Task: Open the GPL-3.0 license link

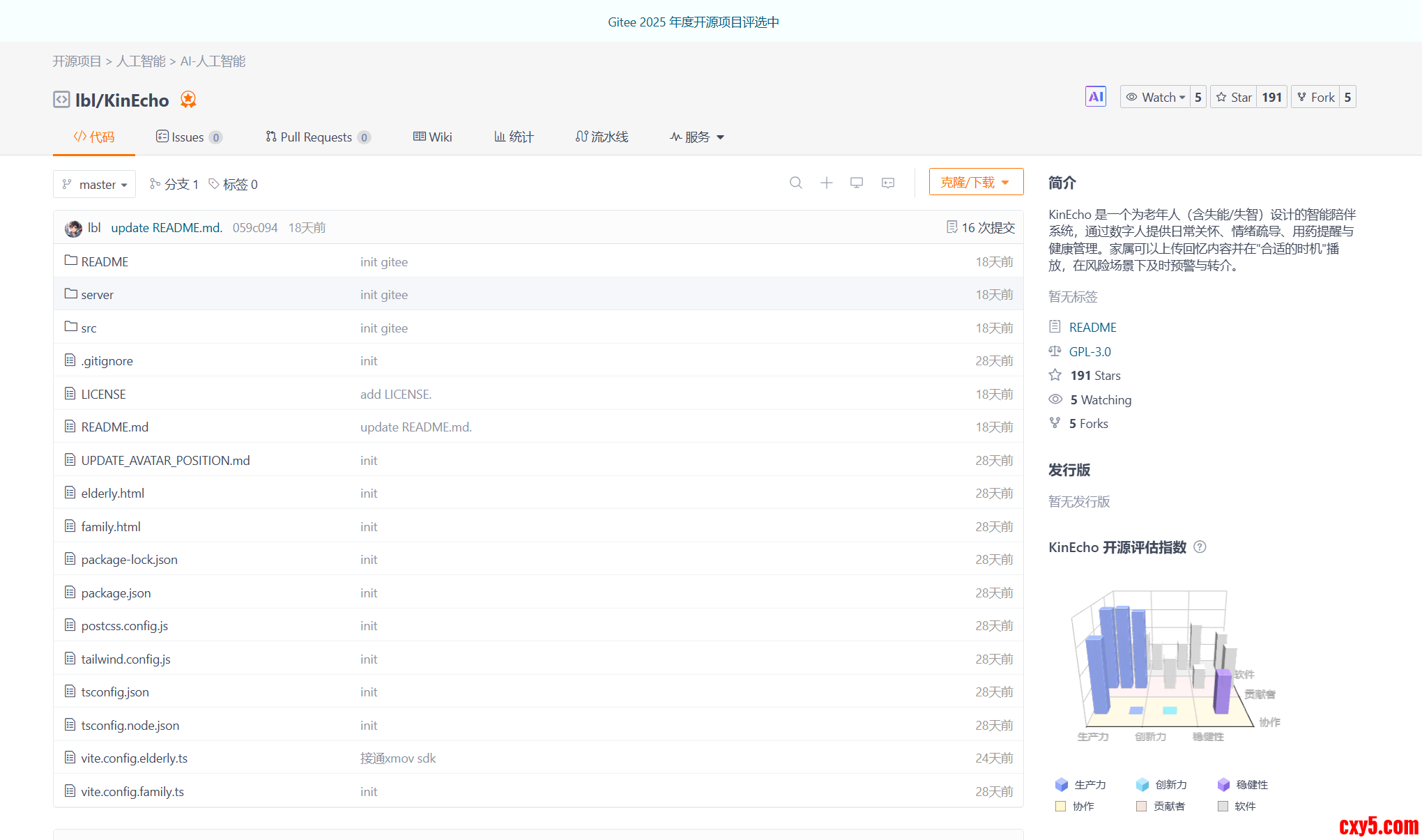Action: 1090,351
